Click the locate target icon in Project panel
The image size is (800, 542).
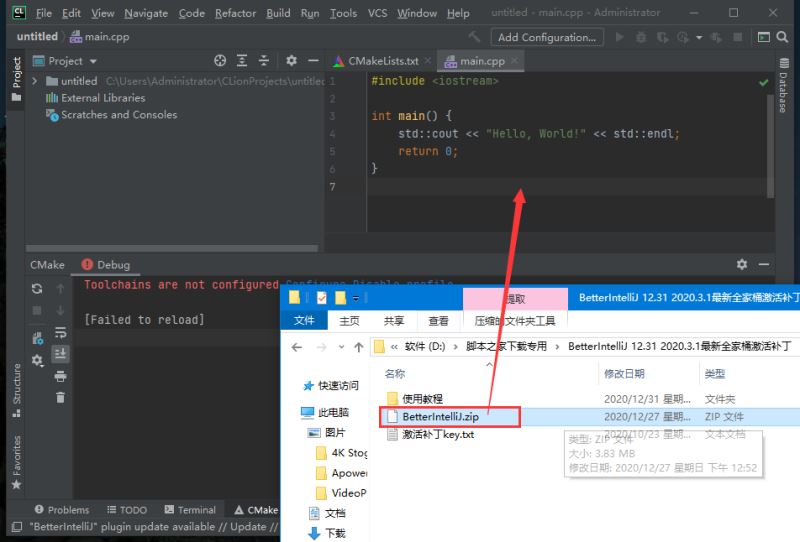tap(220, 61)
